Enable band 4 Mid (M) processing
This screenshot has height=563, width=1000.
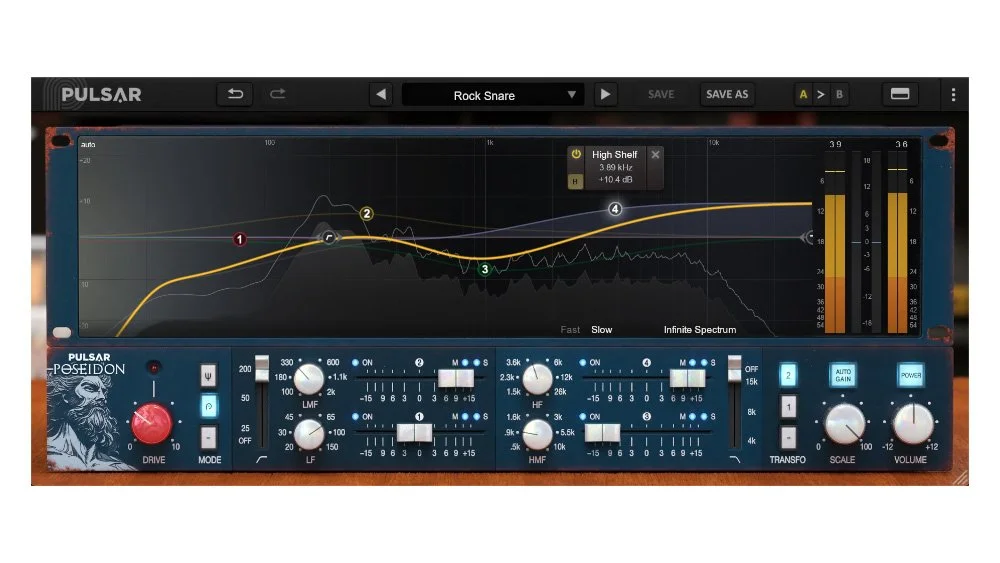click(693, 362)
